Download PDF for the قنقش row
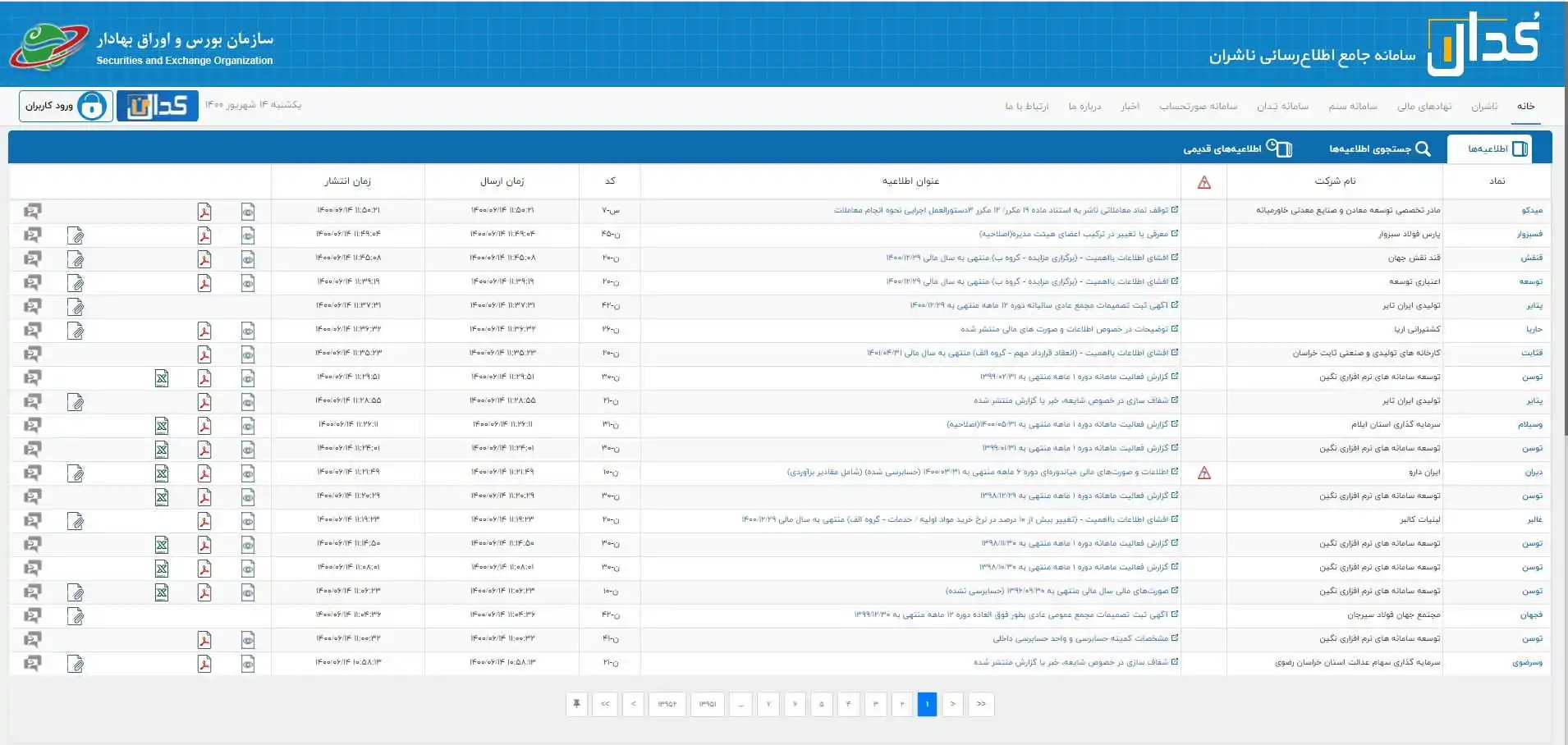This screenshot has height=745, width=1568. click(x=204, y=259)
